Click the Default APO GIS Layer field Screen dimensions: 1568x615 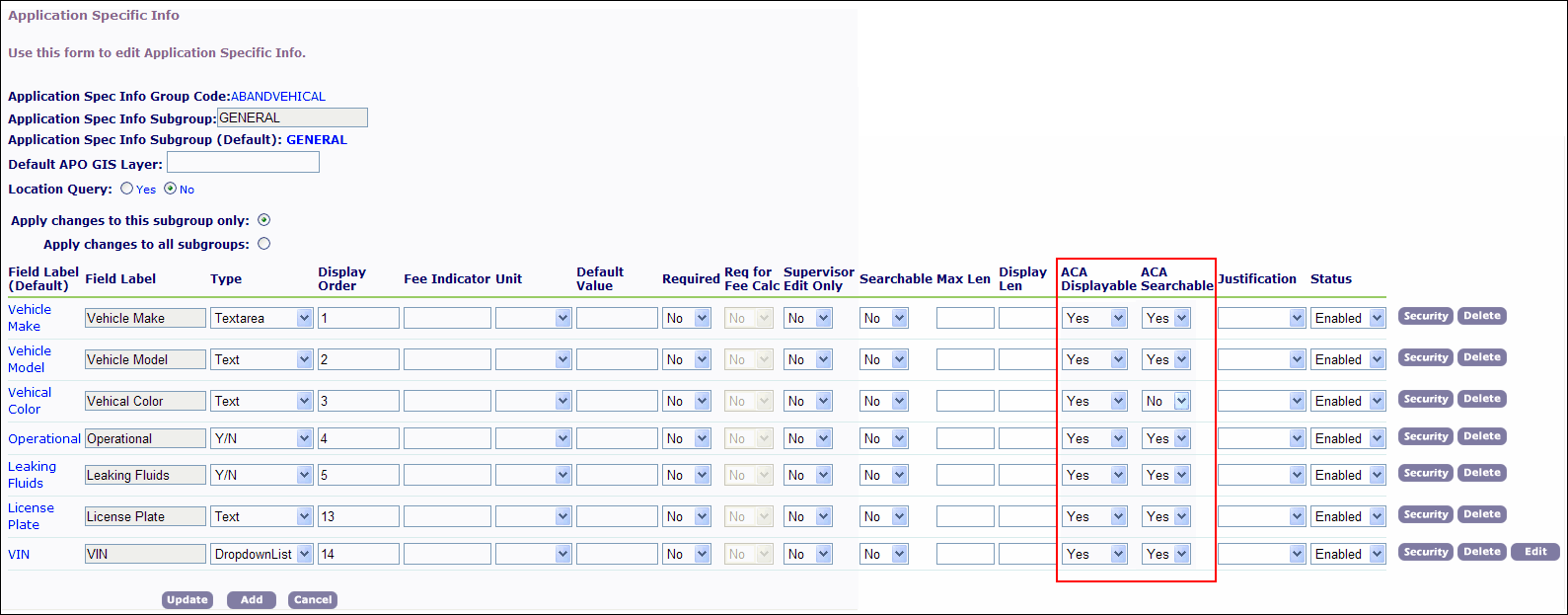[243, 163]
